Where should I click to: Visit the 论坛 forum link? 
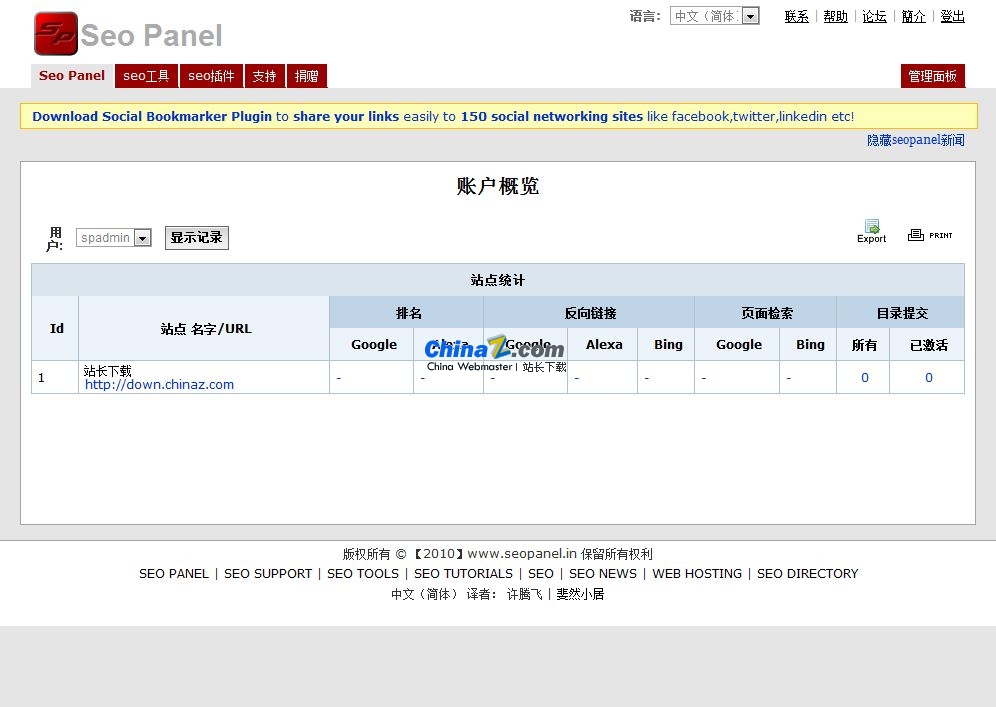874,16
